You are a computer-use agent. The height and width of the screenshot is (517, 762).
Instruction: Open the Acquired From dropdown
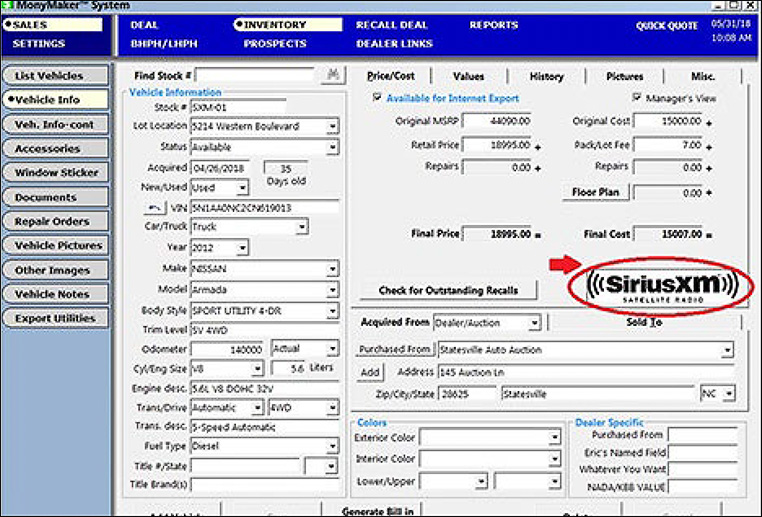[x=534, y=323]
